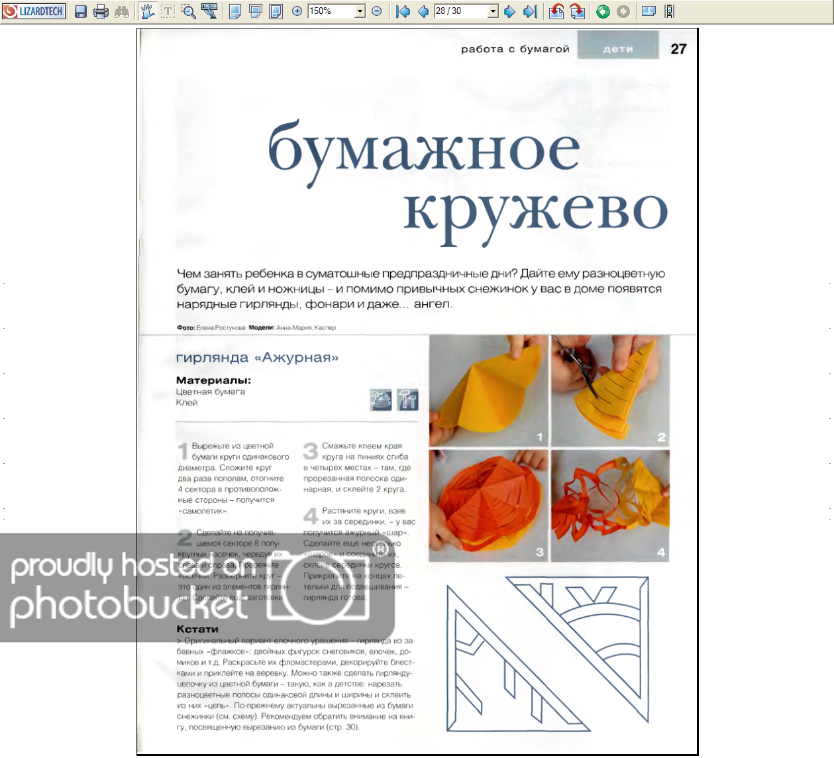The height and width of the screenshot is (758, 834).
Task: Rotate the page clockwise
Action: (x=578, y=11)
